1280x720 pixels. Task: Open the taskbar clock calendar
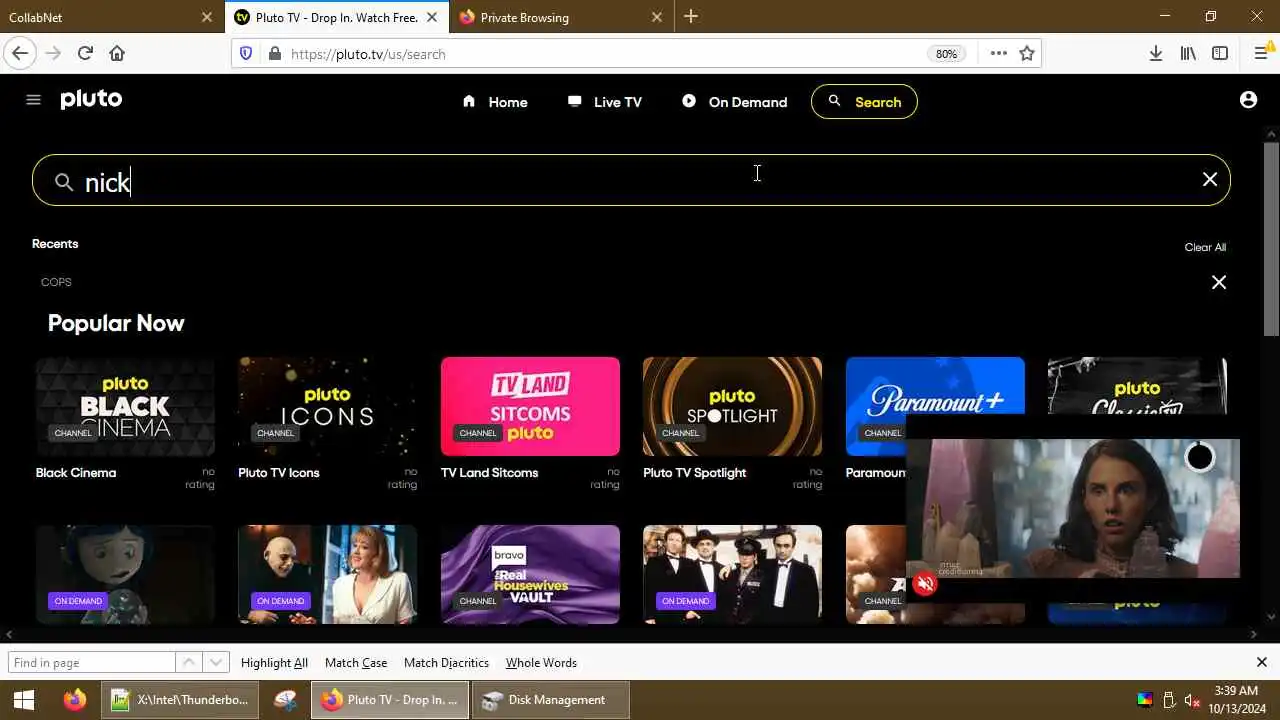1236,699
